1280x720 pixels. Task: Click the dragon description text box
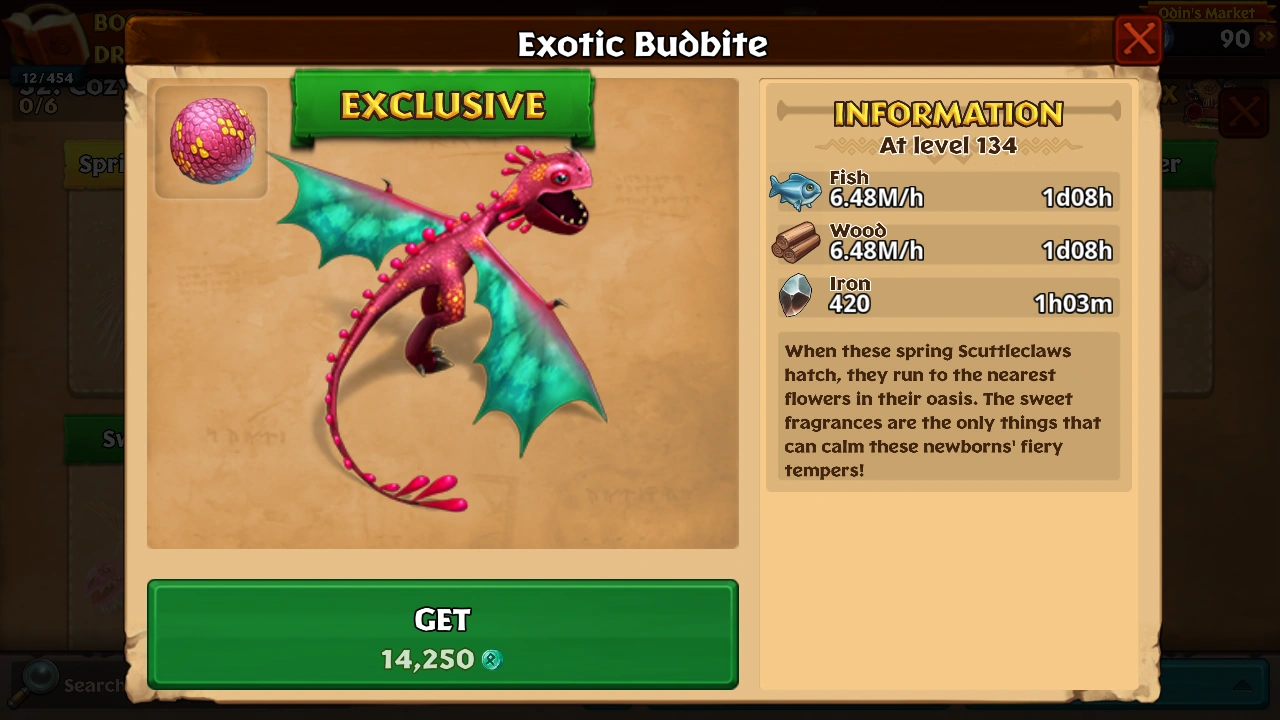[948, 410]
